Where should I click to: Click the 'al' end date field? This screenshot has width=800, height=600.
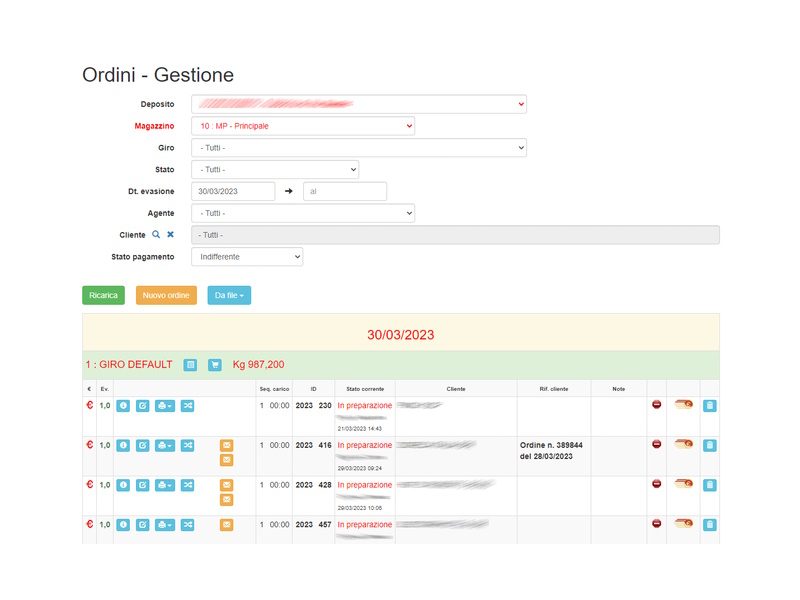[x=345, y=191]
